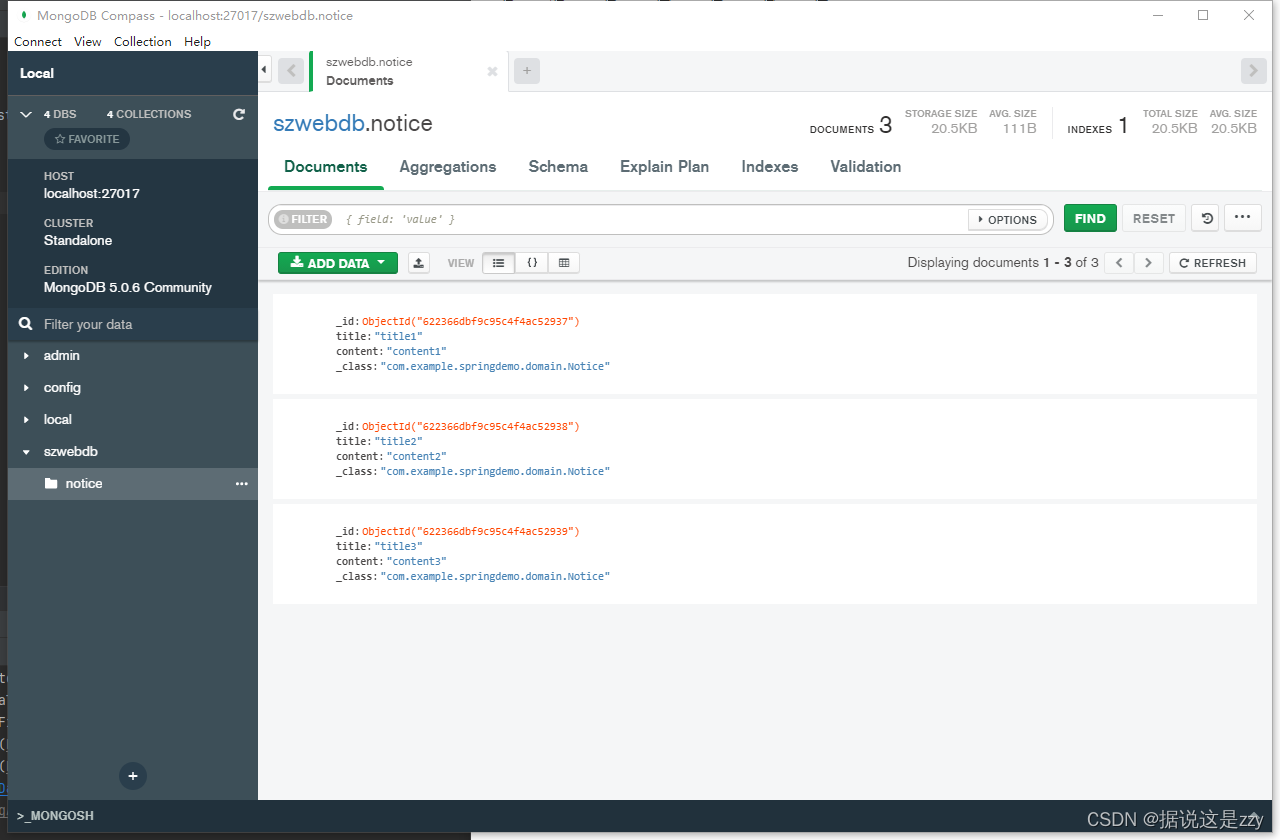Switch to list view
This screenshot has width=1280, height=840.
[x=498, y=263]
